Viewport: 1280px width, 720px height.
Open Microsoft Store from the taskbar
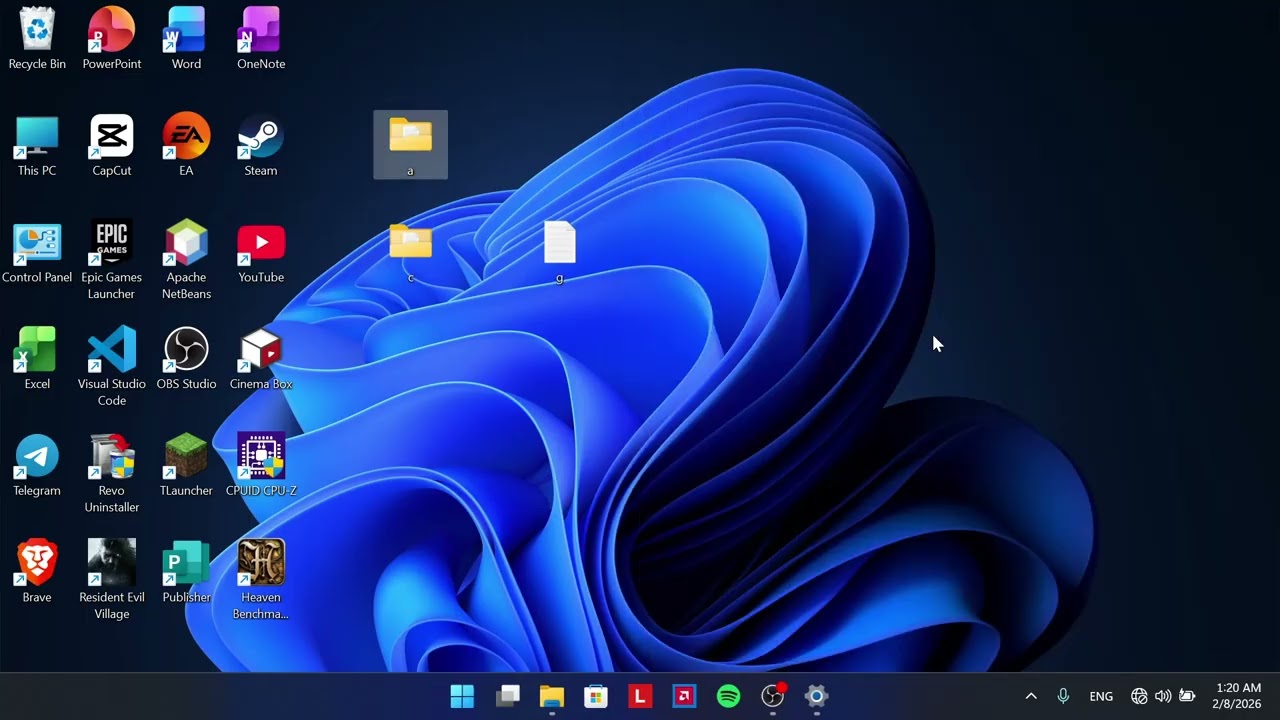coord(596,696)
